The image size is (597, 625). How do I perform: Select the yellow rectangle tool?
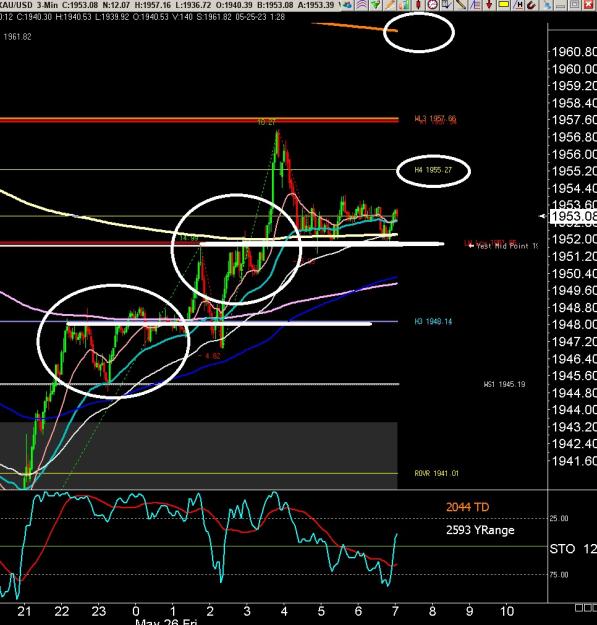click(x=504, y=5)
